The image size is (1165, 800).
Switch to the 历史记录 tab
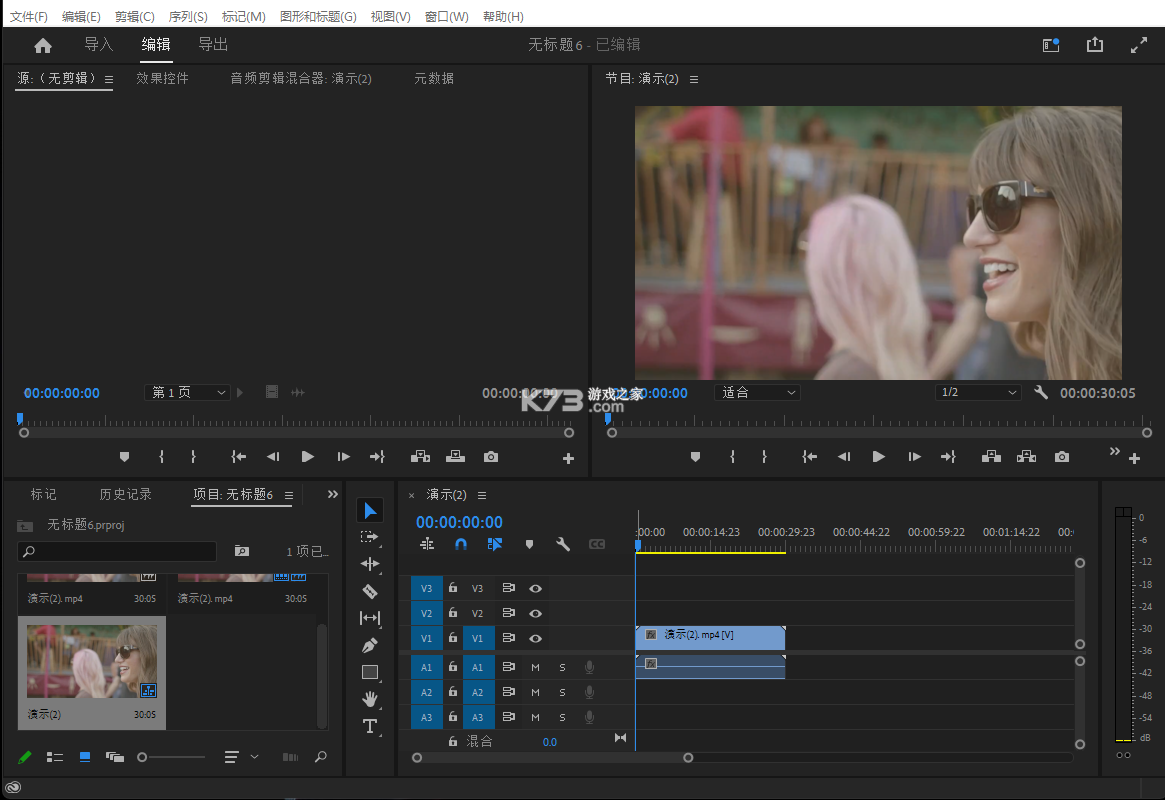click(126, 495)
